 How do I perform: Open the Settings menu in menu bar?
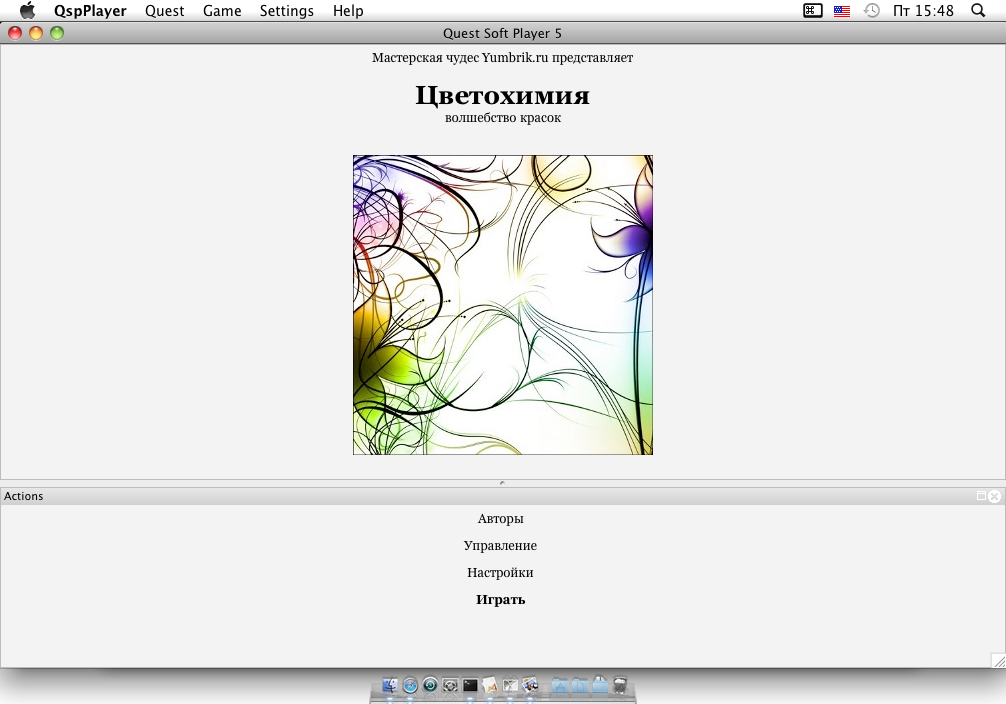pos(286,11)
